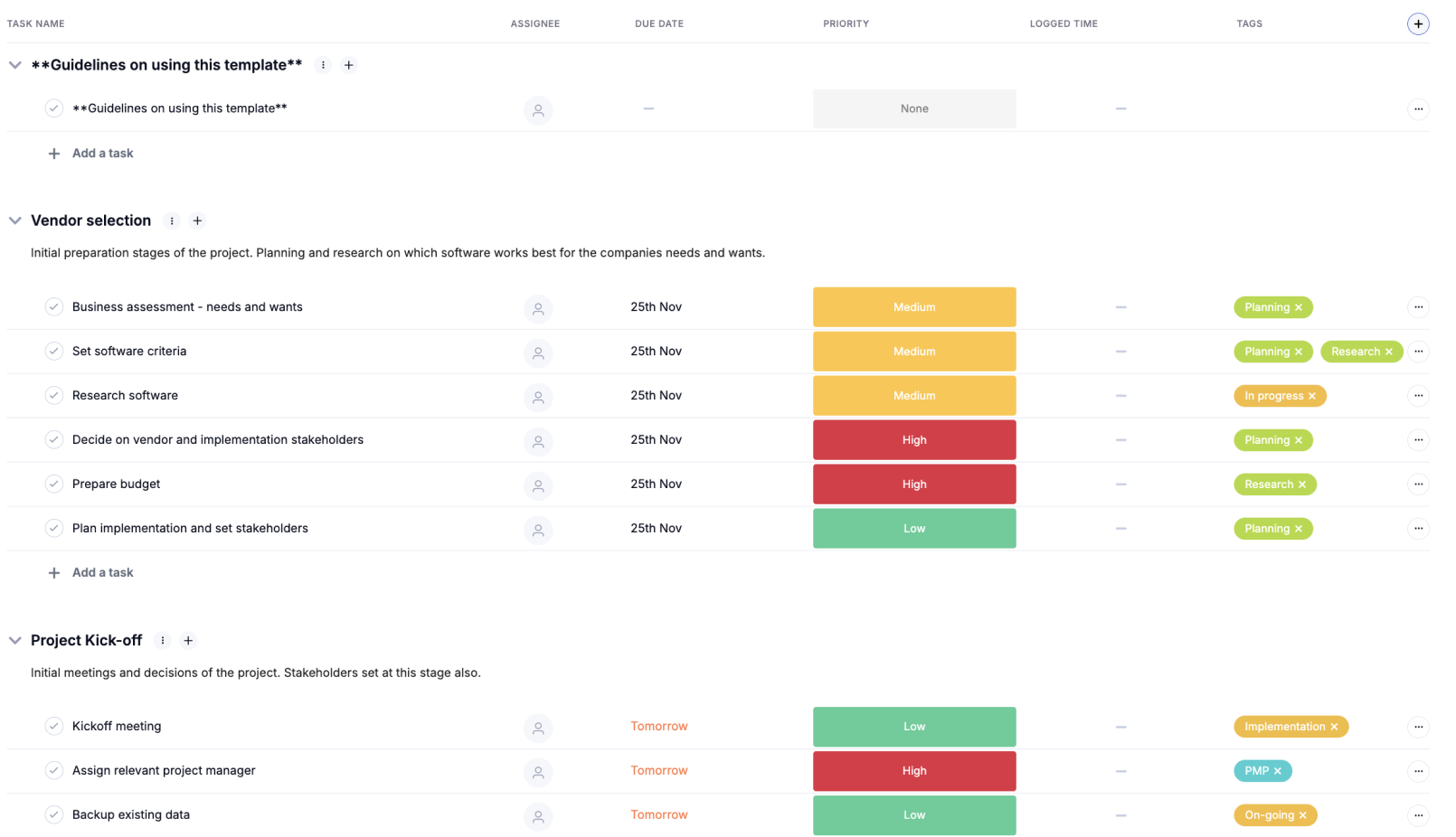Mark Business assessment task as complete
The height and width of the screenshot is (837, 1456).
point(54,307)
